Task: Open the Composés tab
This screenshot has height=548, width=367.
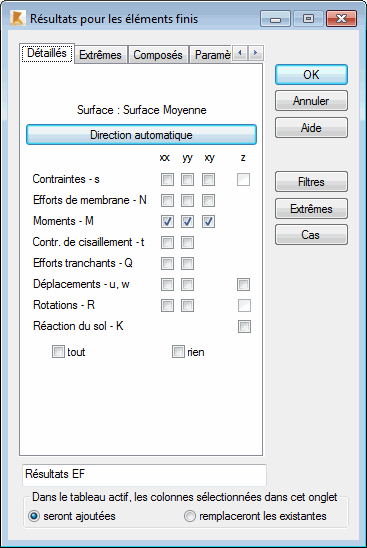Action: pyautogui.click(x=158, y=55)
